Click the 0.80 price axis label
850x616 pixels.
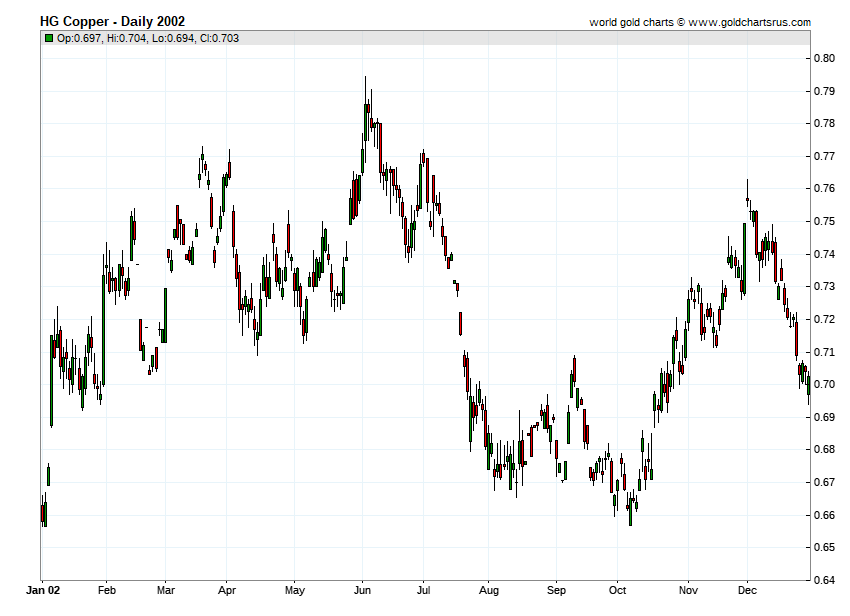click(x=825, y=59)
